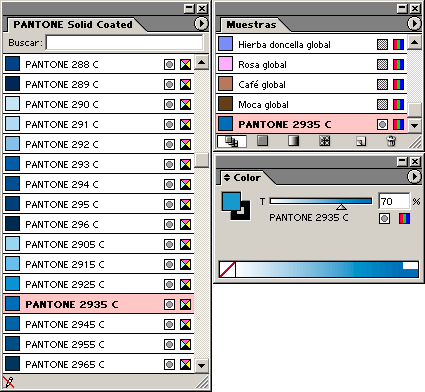Choose the PANTONE 2925 C swatch row

(x=99, y=284)
